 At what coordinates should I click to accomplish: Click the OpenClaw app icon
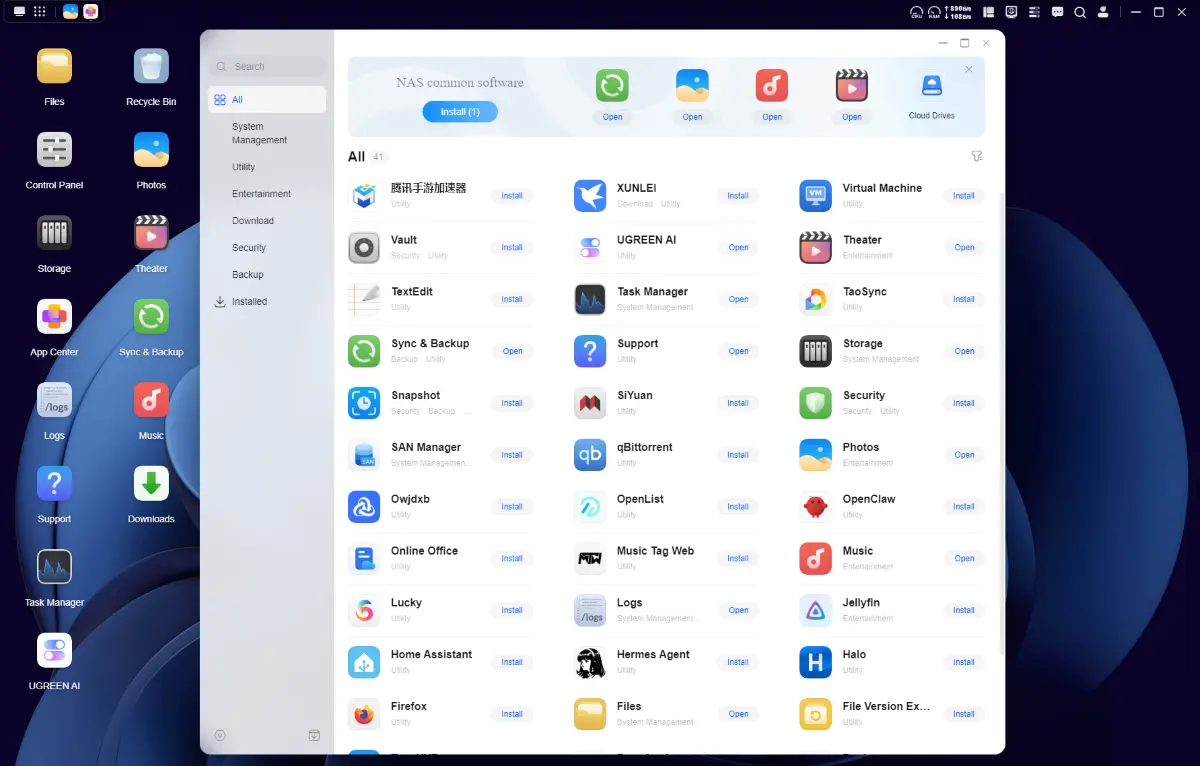coord(816,507)
